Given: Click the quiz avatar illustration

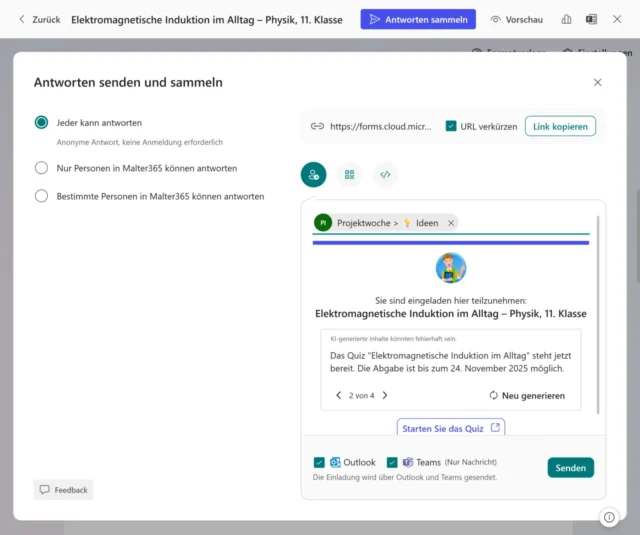Looking at the screenshot, I should [x=451, y=268].
